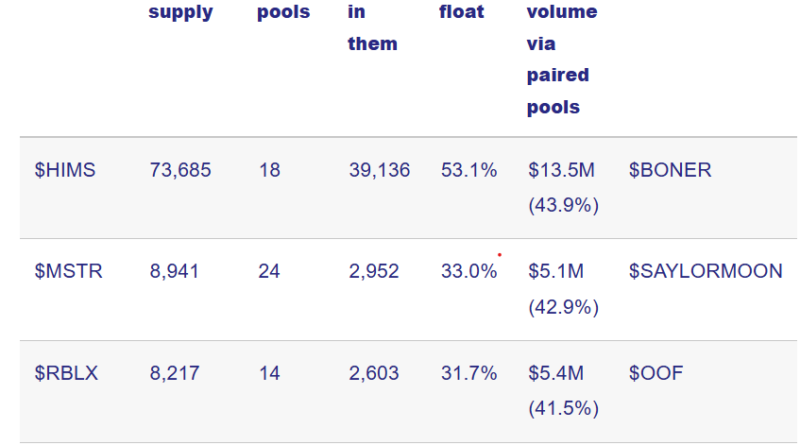Click the volume via paired pools header
The width and height of the screenshot is (800, 445).
[x=562, y=59]
